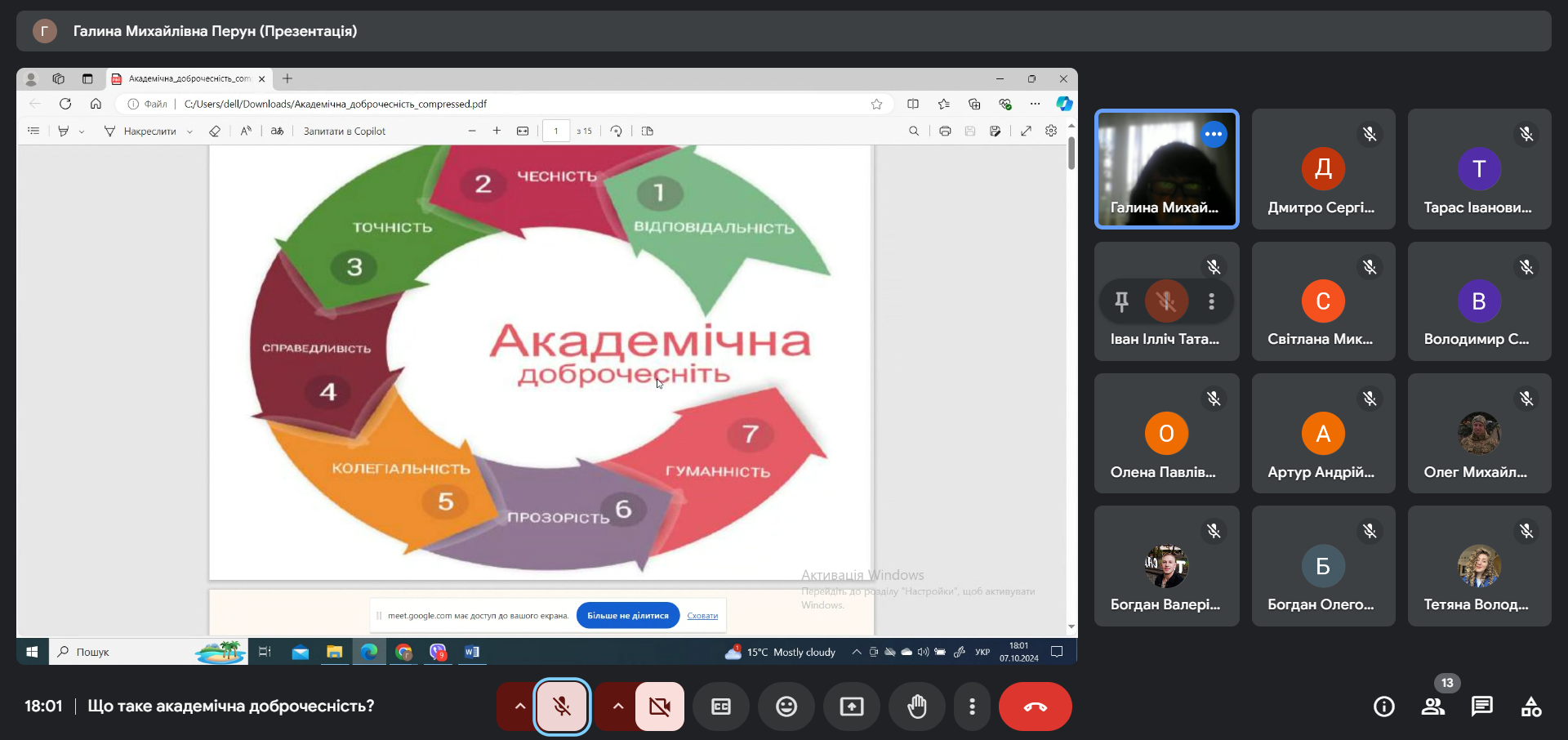Close the Академічна_доброчесність PDF tab

pos(261,79)
